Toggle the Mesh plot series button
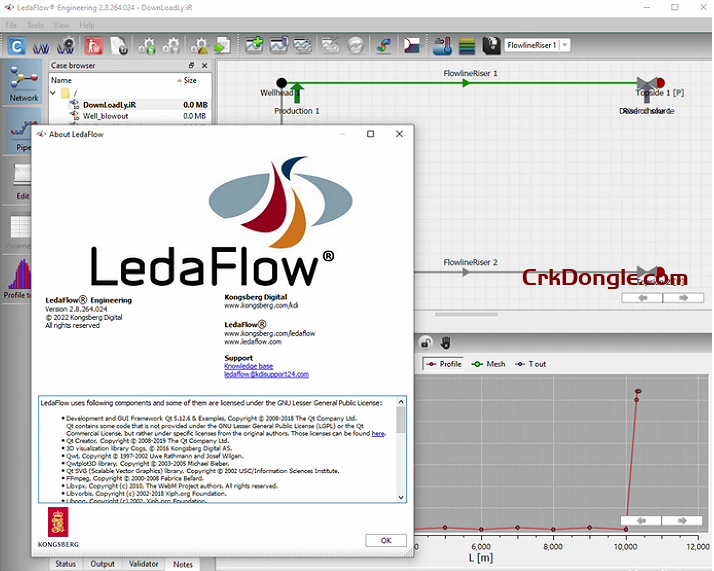Screen dimensions: 714x571 pos(489,364)
